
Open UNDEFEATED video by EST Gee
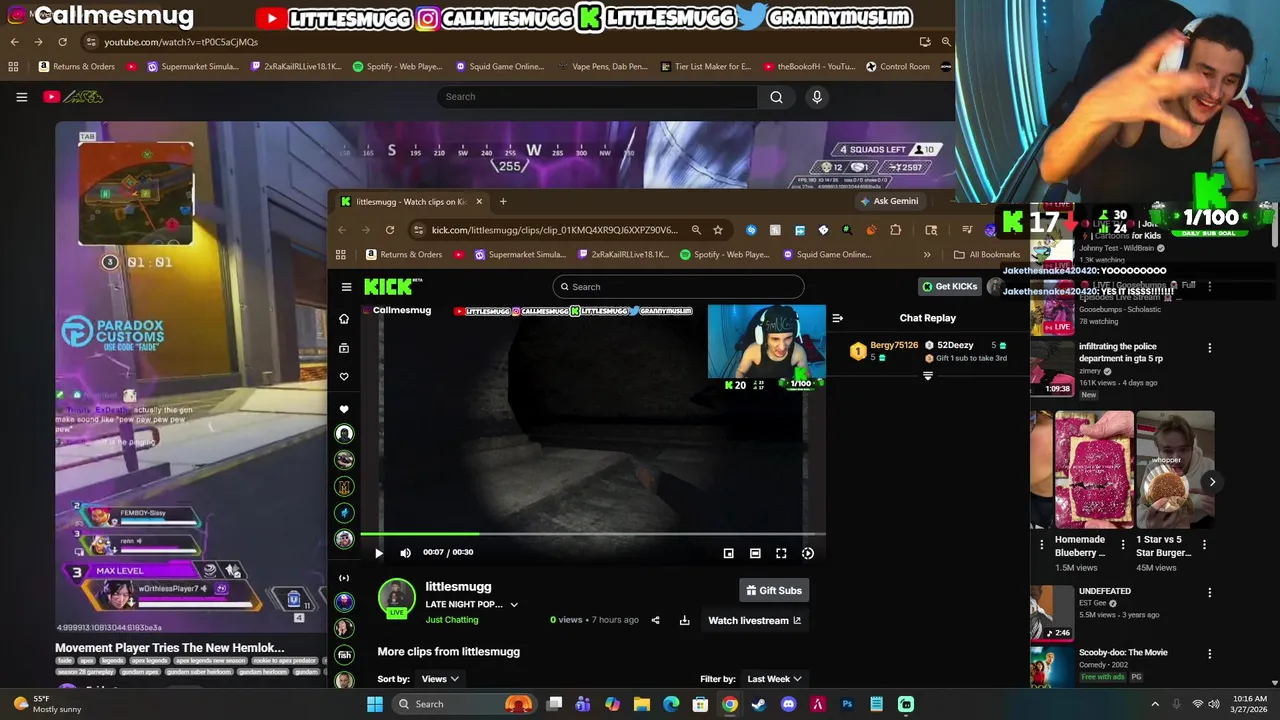click(1105, 591)
